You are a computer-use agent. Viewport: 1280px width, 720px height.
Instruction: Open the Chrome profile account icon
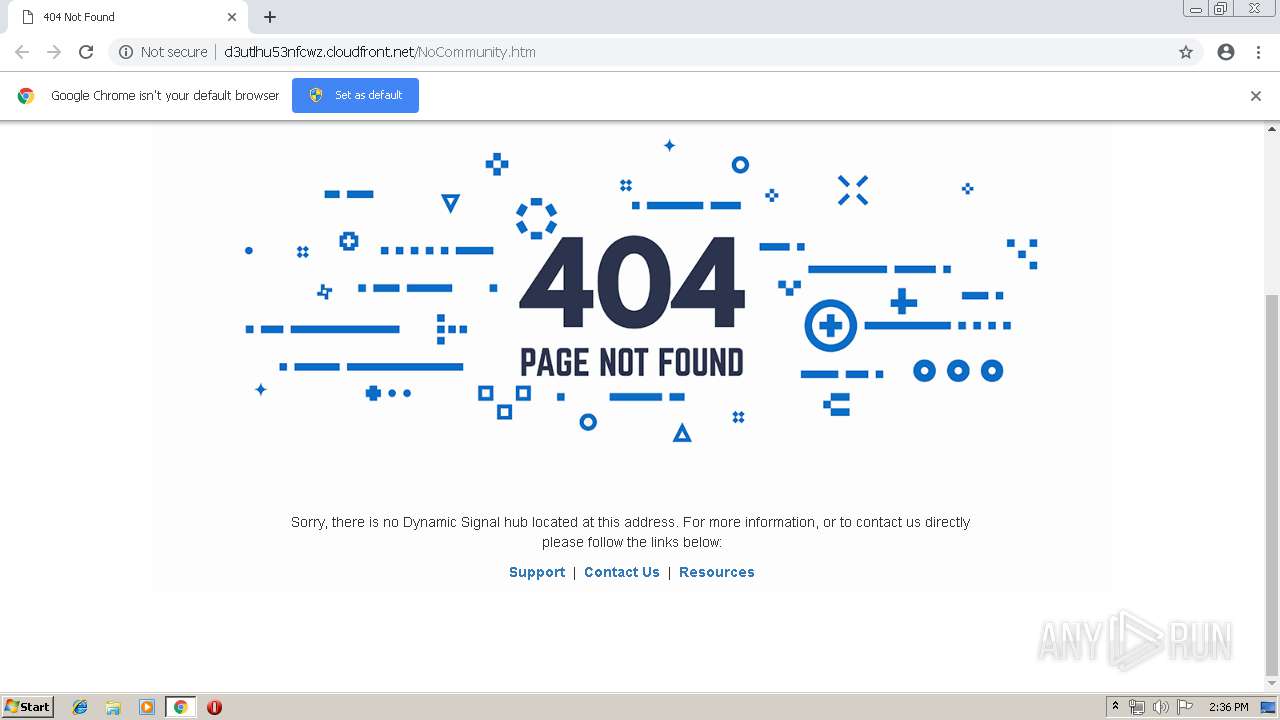tap(1226, 52)
